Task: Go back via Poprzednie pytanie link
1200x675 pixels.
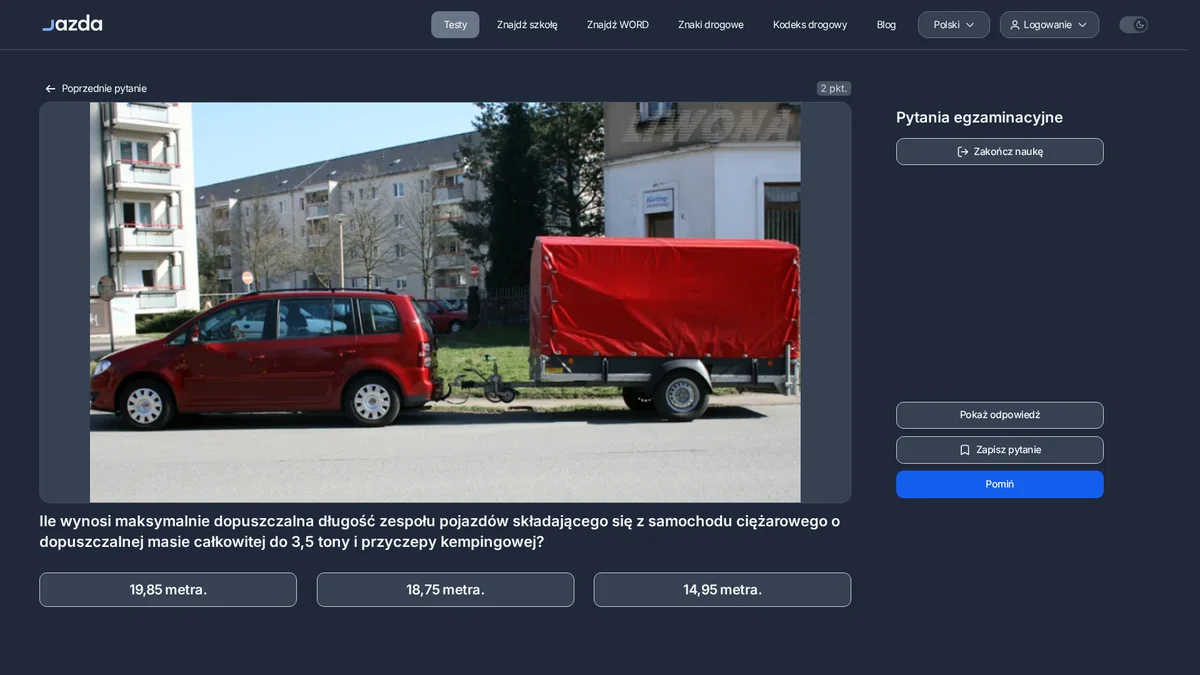Action: point(96,88)
